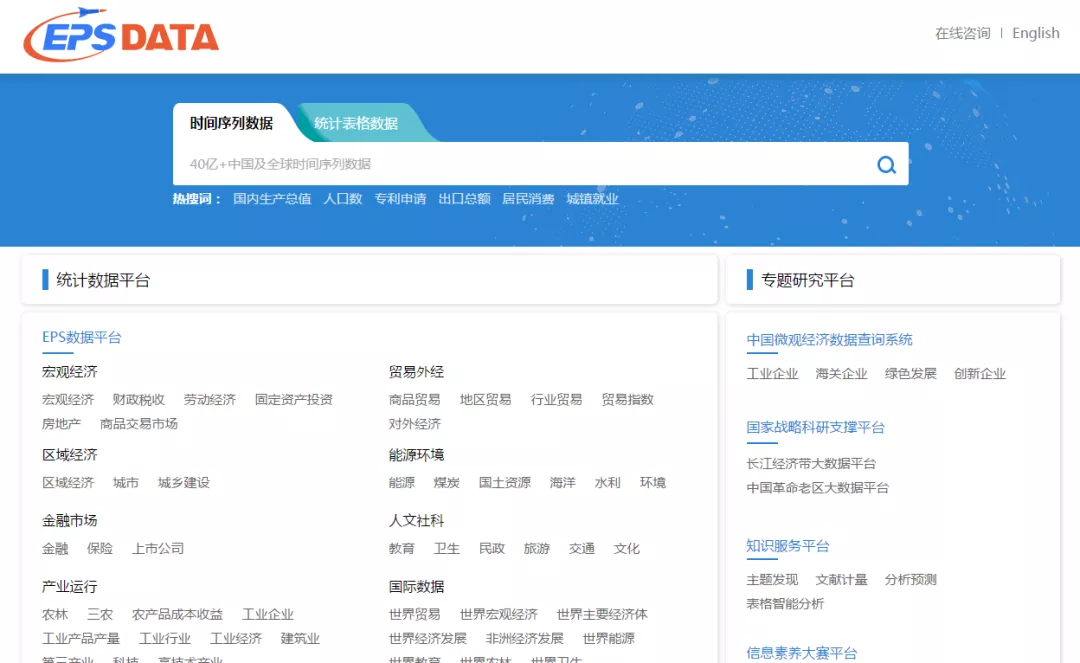This screenshot has width=1080, height=663.
Task: Open 城乡建设 database
Action: (x=183, y=483)
